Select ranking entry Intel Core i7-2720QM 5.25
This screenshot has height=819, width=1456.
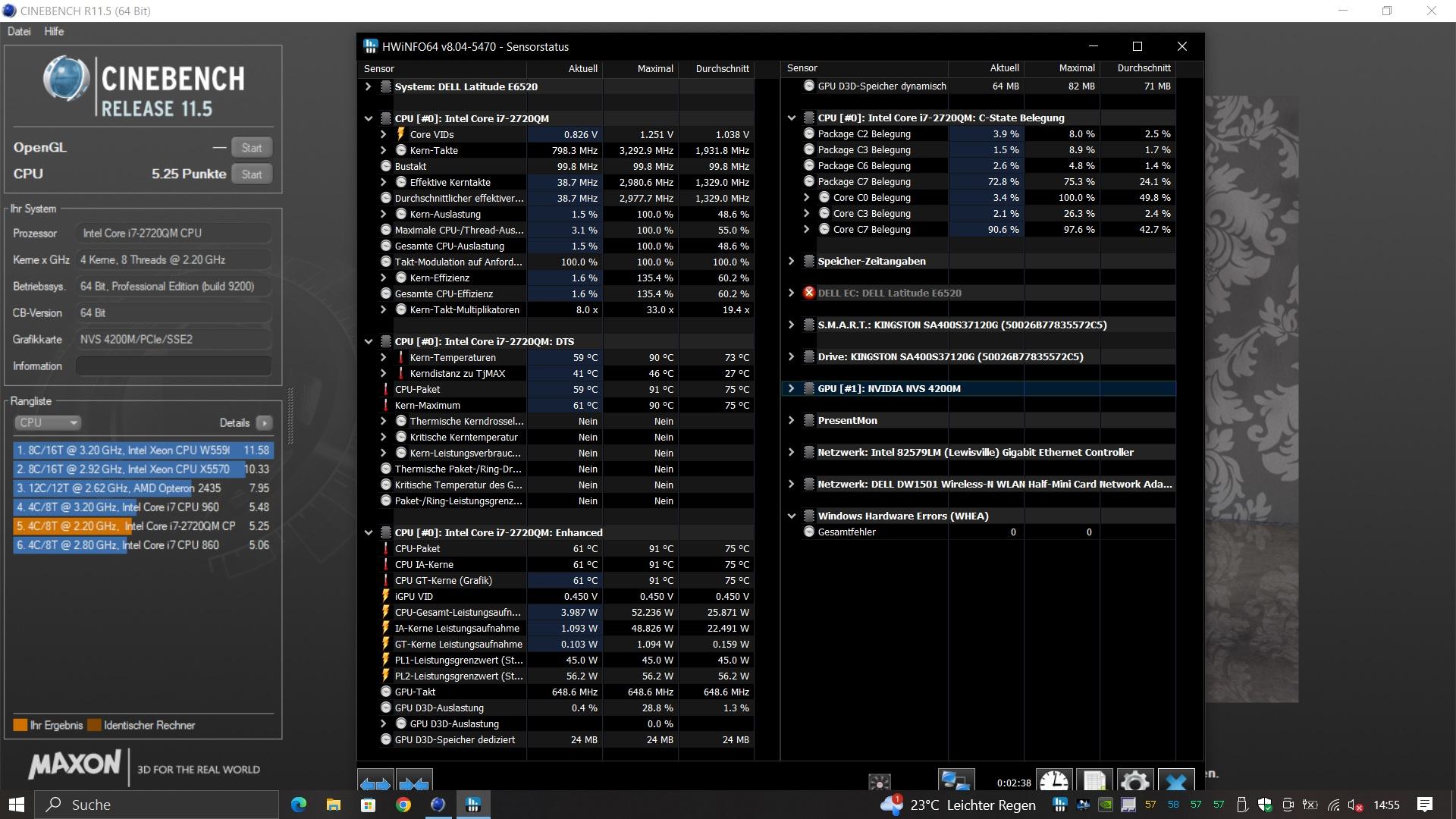coord(143,526)
